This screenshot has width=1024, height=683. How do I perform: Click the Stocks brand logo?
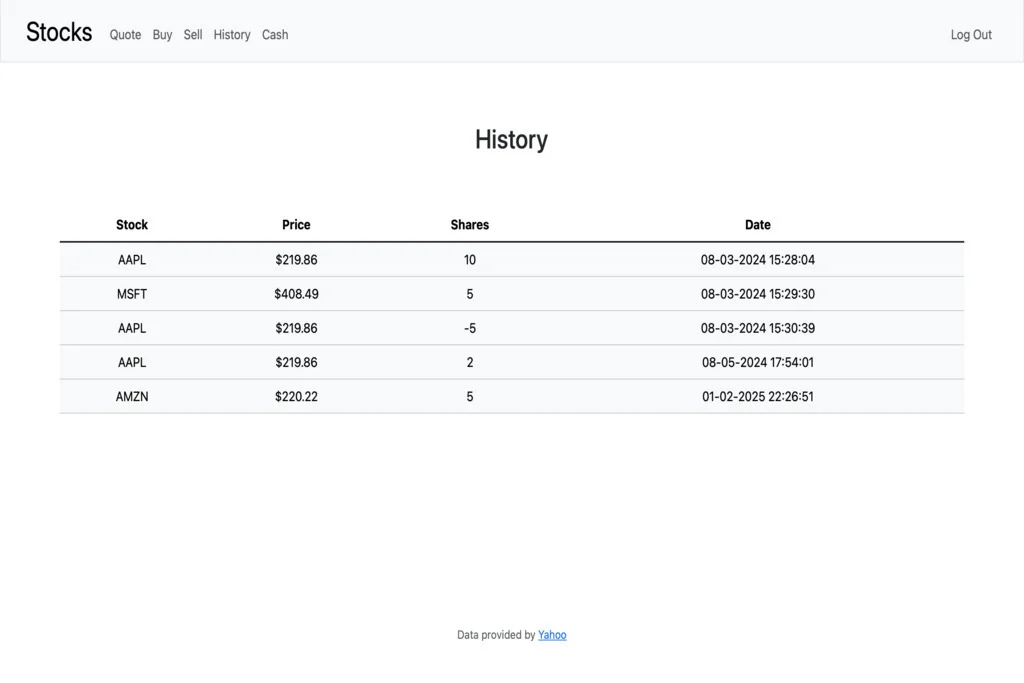tap(59, 32)
